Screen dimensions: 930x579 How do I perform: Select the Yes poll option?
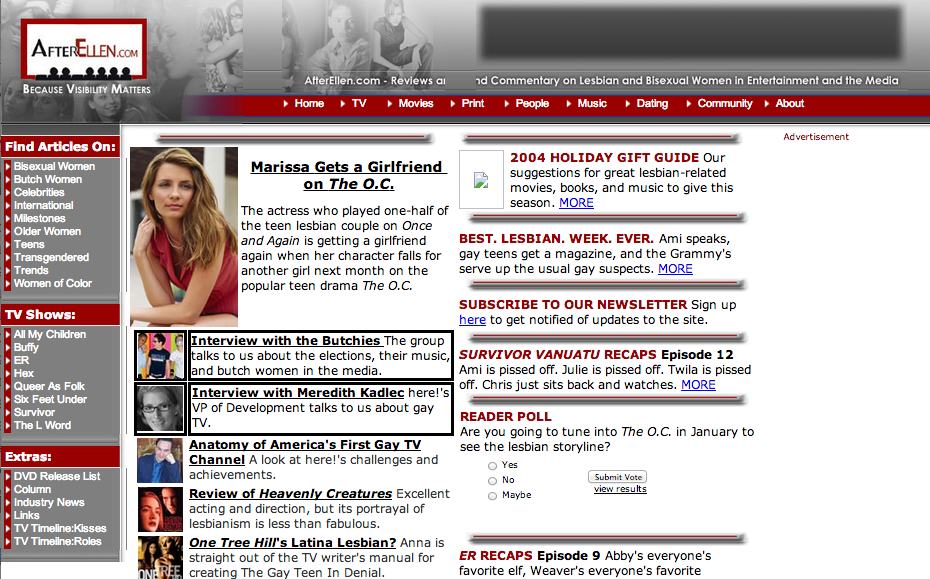(x=492, y=466)
